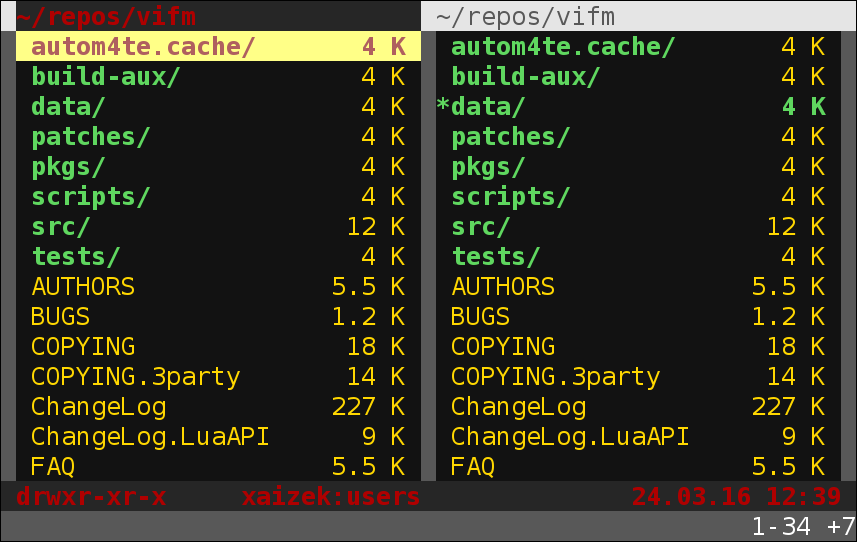
Task: Select patches/ in the right pane
Action: pyautogui.click(x=638, y=137)
